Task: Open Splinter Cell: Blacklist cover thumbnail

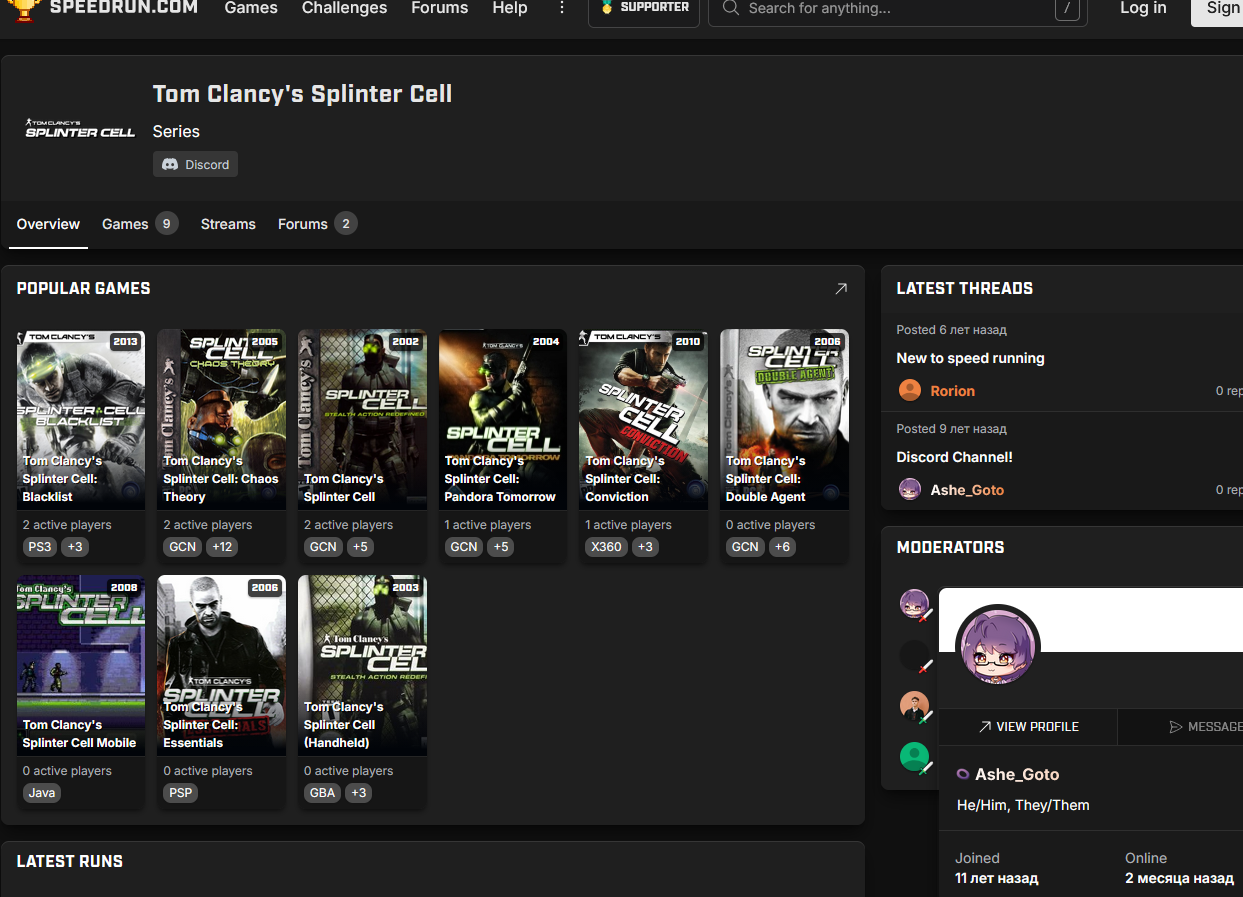Action: [x=81, y=419]
